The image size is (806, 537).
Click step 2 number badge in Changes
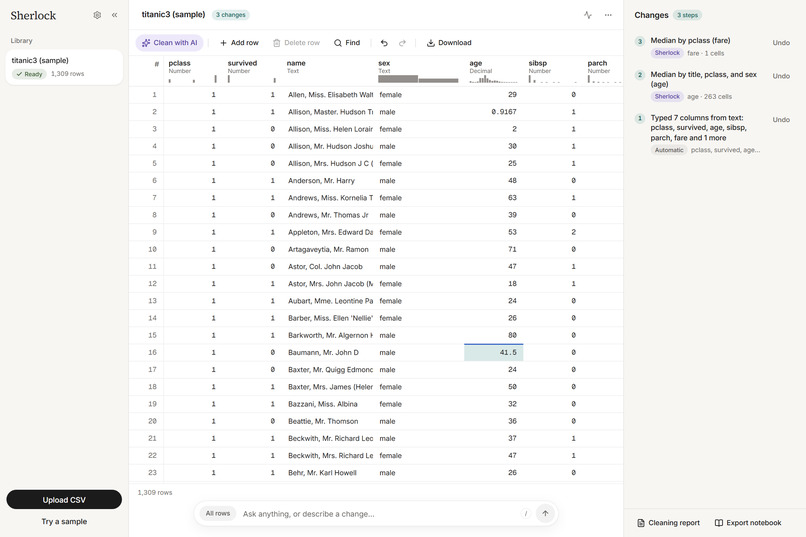point(640,75)
